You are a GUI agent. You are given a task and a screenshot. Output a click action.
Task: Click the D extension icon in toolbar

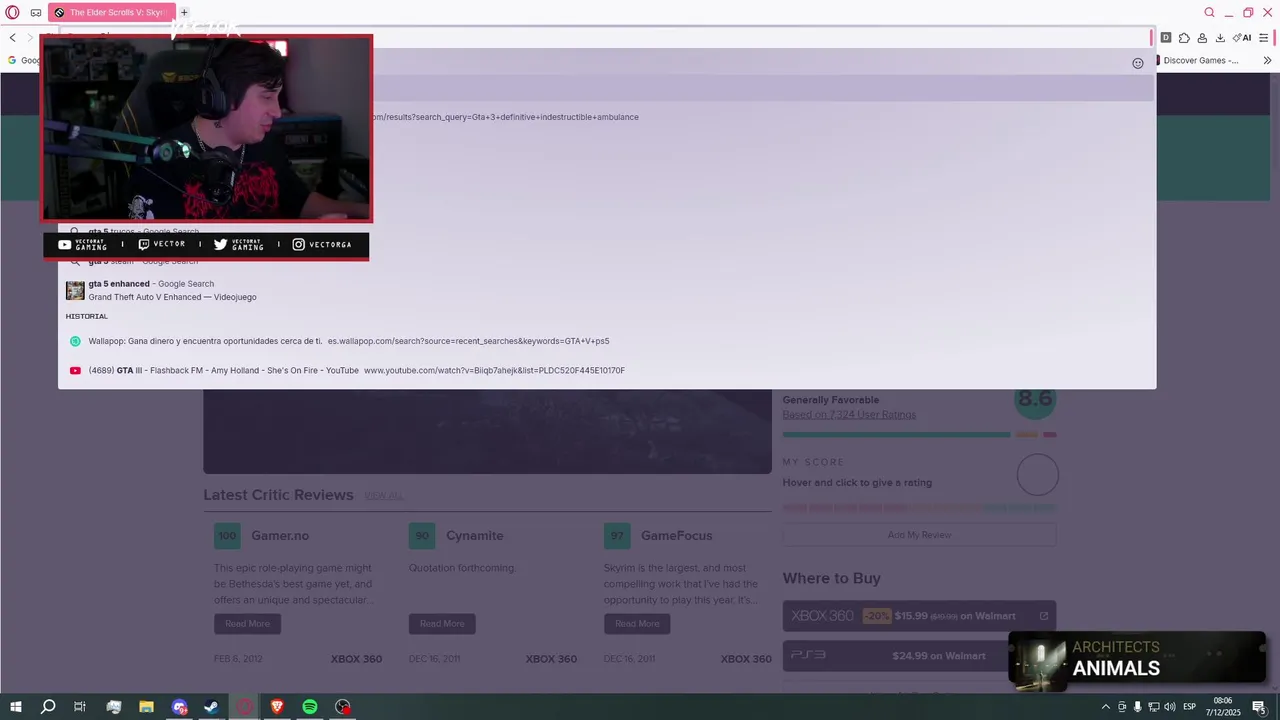click(1166, 38)
